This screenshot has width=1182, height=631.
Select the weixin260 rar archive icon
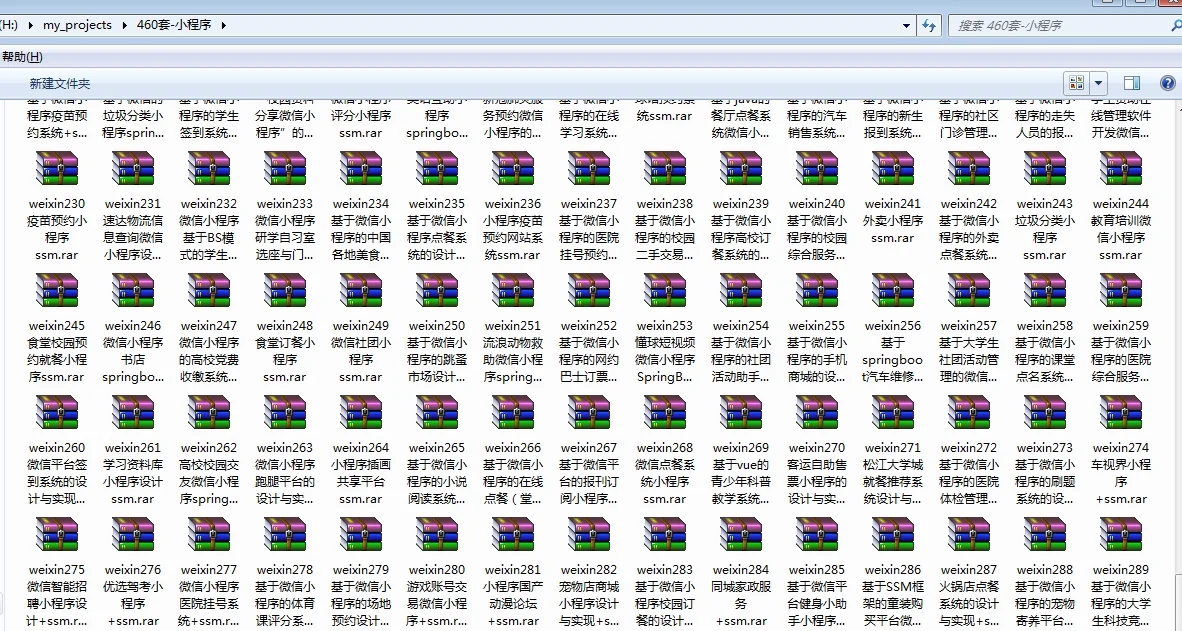coord(57,412)
